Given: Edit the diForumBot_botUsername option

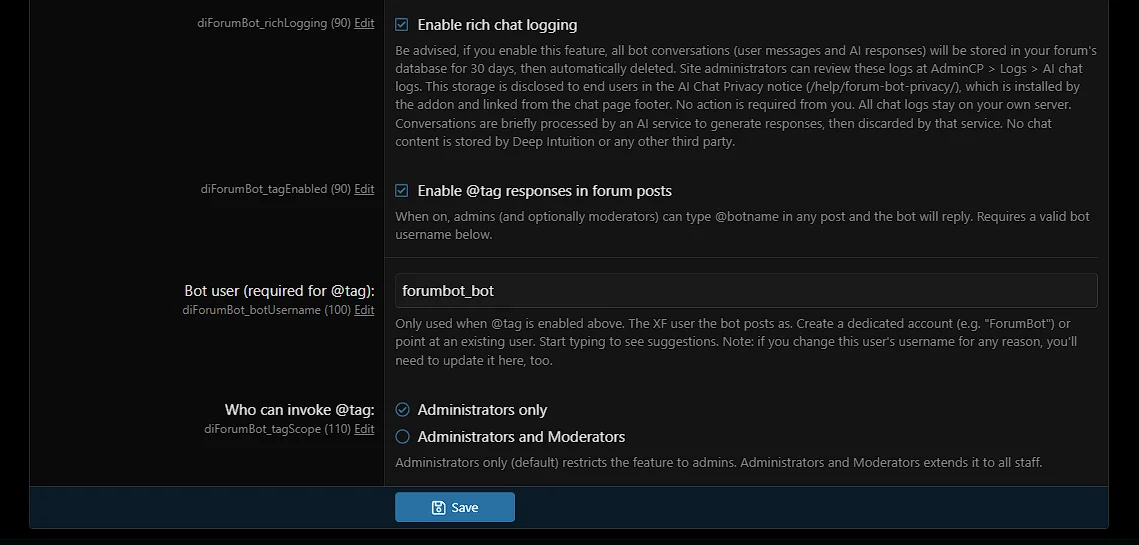Looking at the screenshot, I should point(364,310).
